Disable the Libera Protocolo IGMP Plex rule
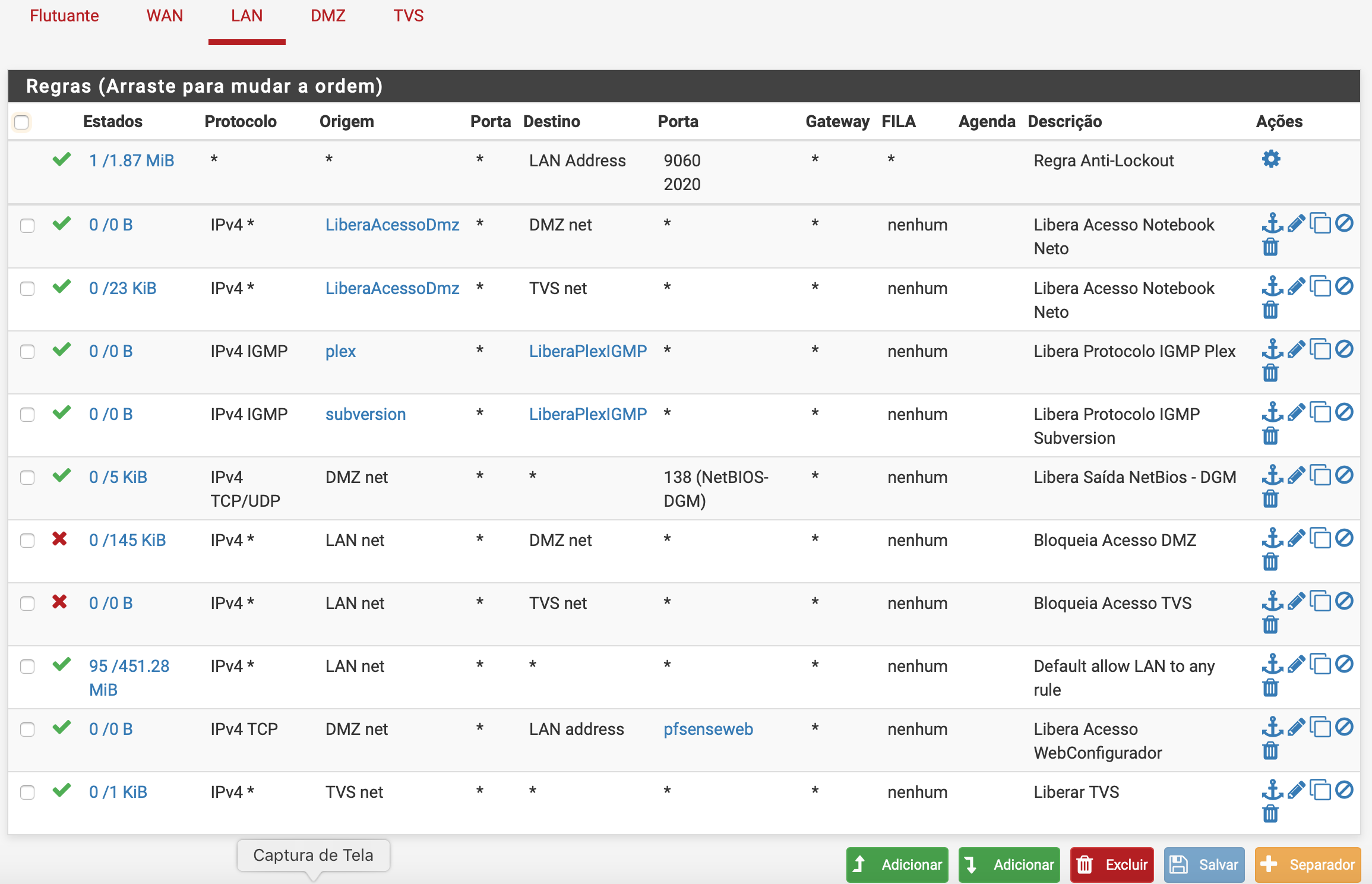 1344,349
